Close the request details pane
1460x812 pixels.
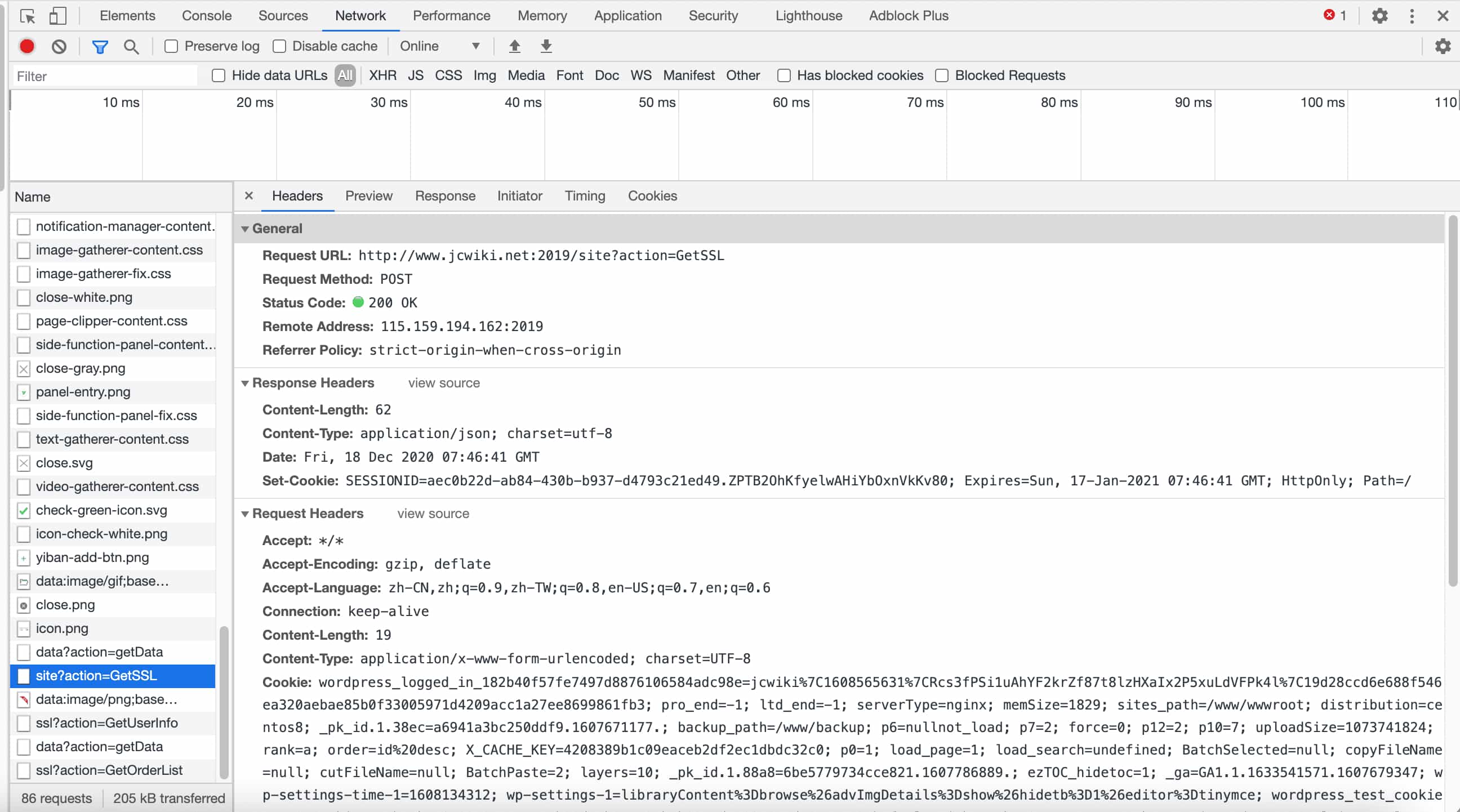coord(249,195)
